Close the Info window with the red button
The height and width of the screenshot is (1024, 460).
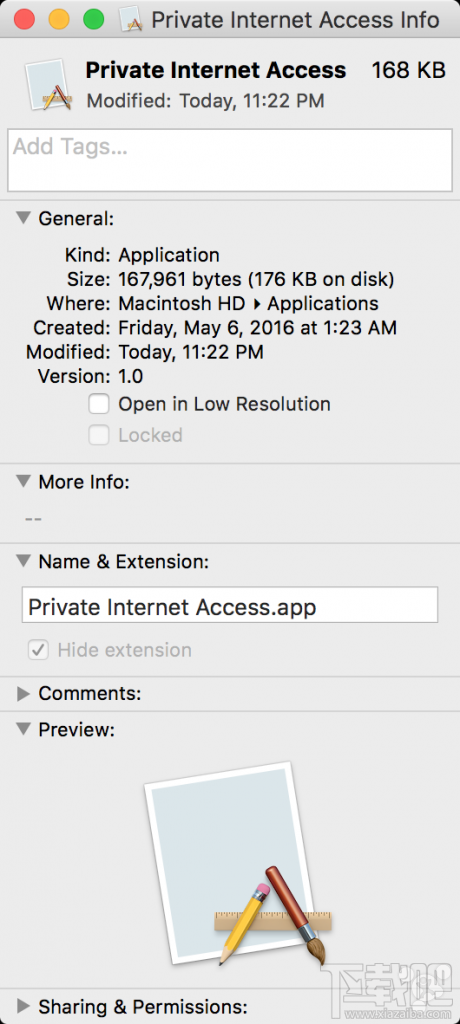[x=24, y=19]
